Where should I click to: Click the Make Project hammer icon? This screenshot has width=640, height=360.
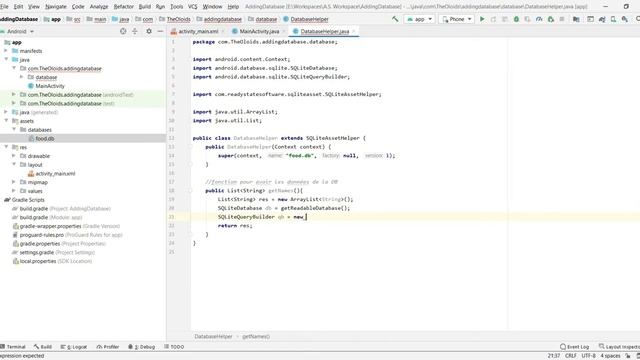click(x=395, y=19)
